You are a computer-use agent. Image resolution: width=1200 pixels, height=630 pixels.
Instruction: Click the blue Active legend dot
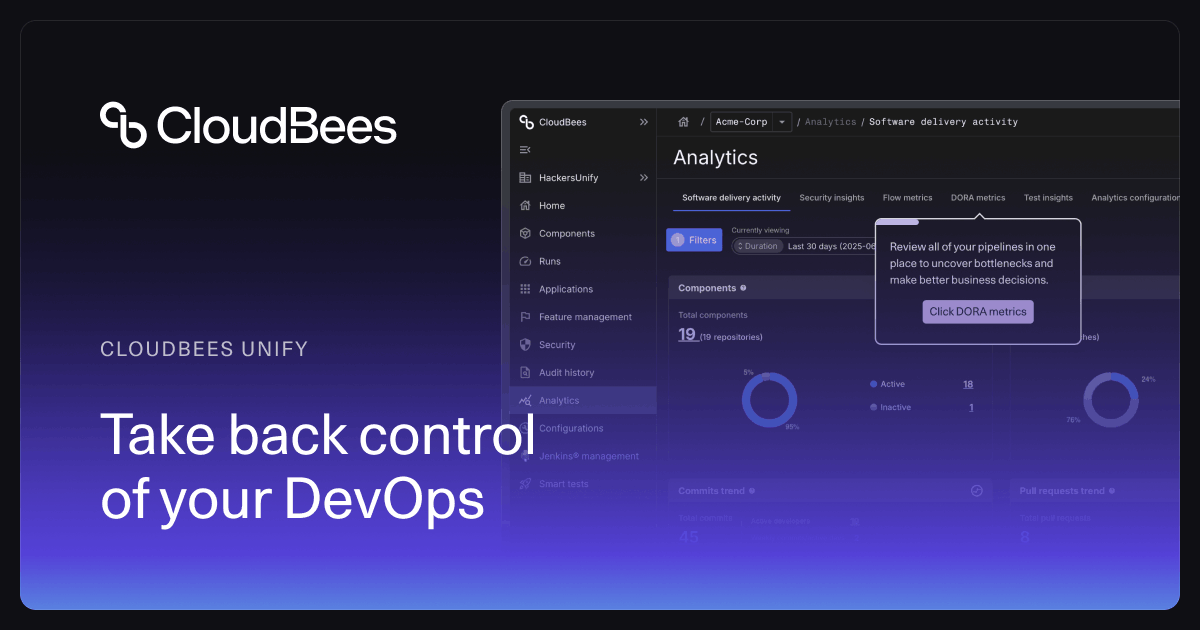(x=873, y=384)
